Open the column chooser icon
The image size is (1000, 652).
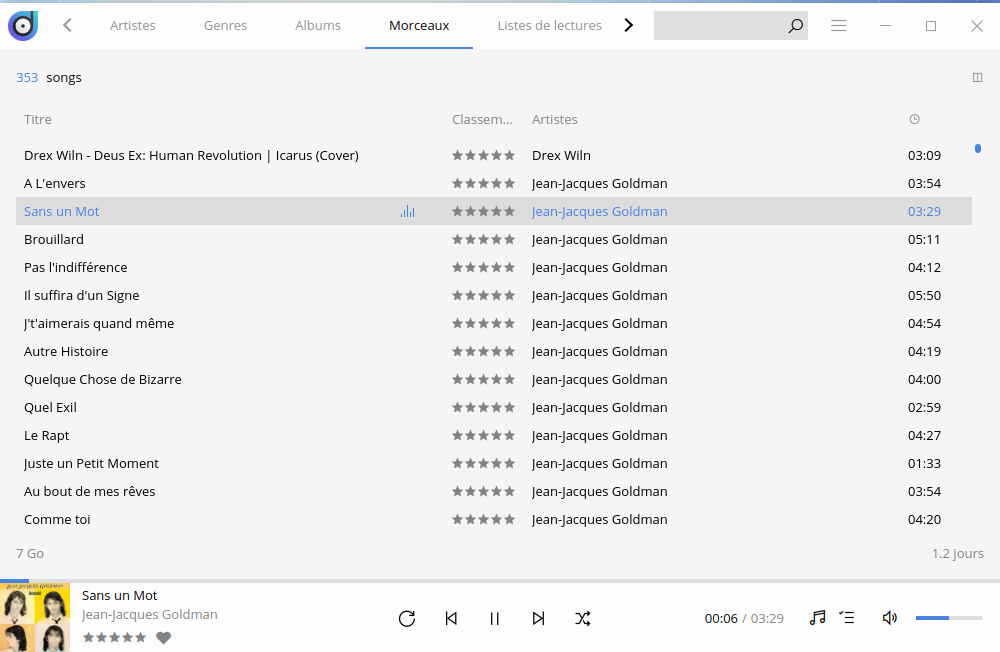coord(977,78)
